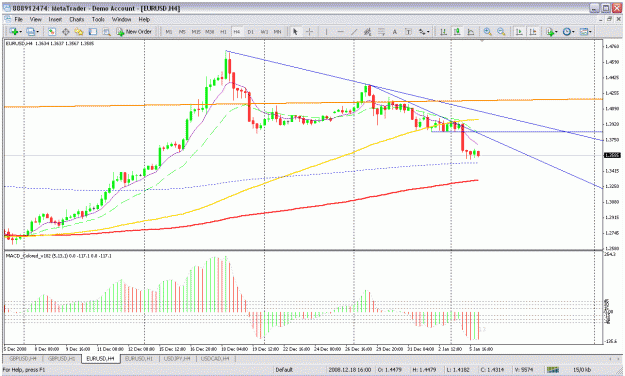
Task: Click the New Order button
Action: coord(134,31)
